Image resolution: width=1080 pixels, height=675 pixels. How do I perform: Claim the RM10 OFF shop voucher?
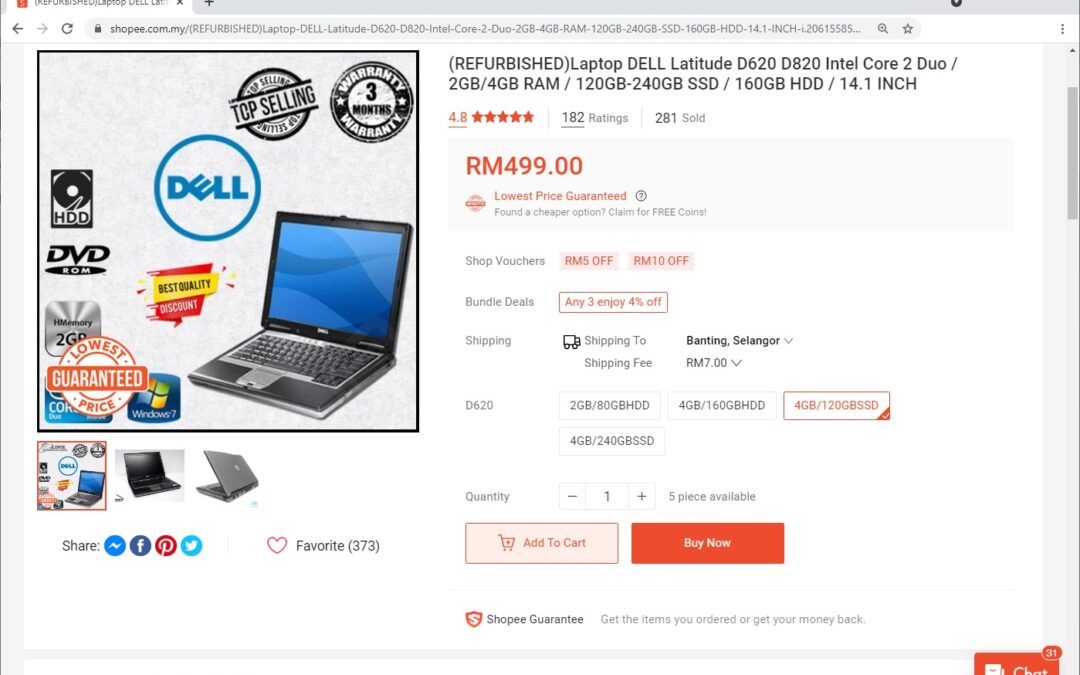(x=661, y=261)
